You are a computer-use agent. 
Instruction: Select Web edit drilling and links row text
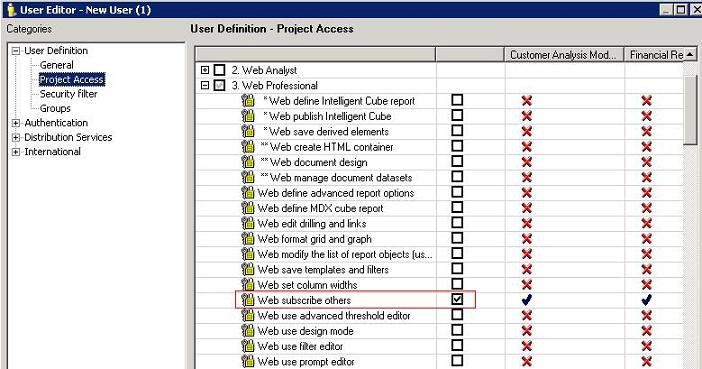312,223
